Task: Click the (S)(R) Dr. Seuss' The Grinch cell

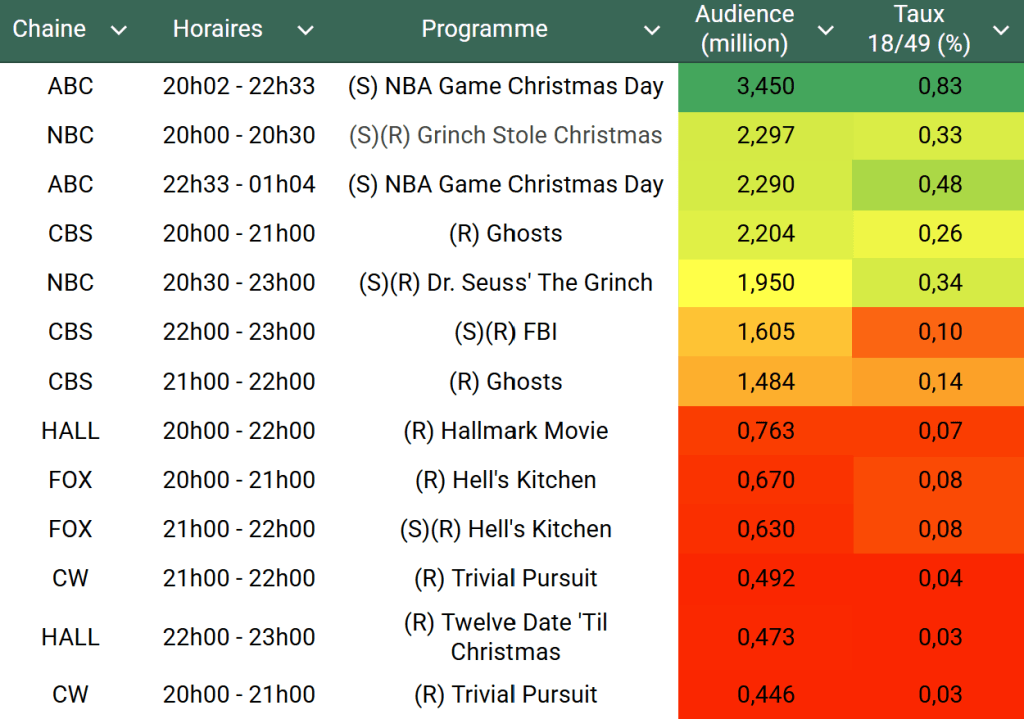Action: (505, 283)
